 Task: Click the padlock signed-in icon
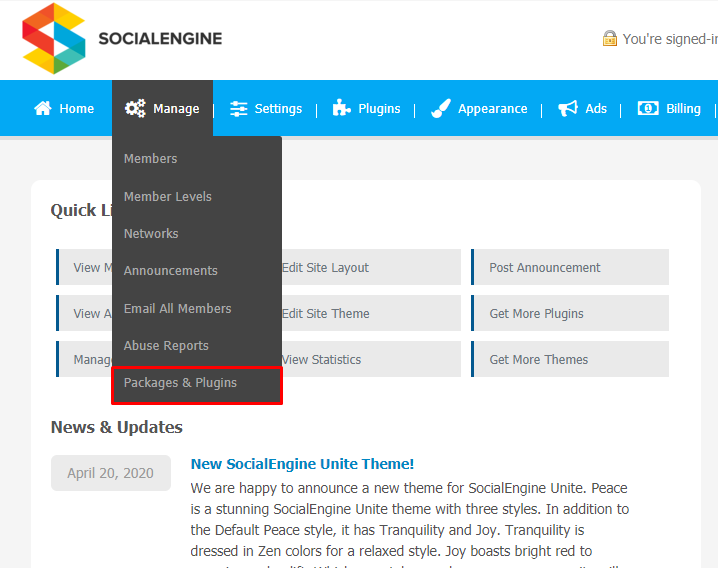(x=609, y=38)
